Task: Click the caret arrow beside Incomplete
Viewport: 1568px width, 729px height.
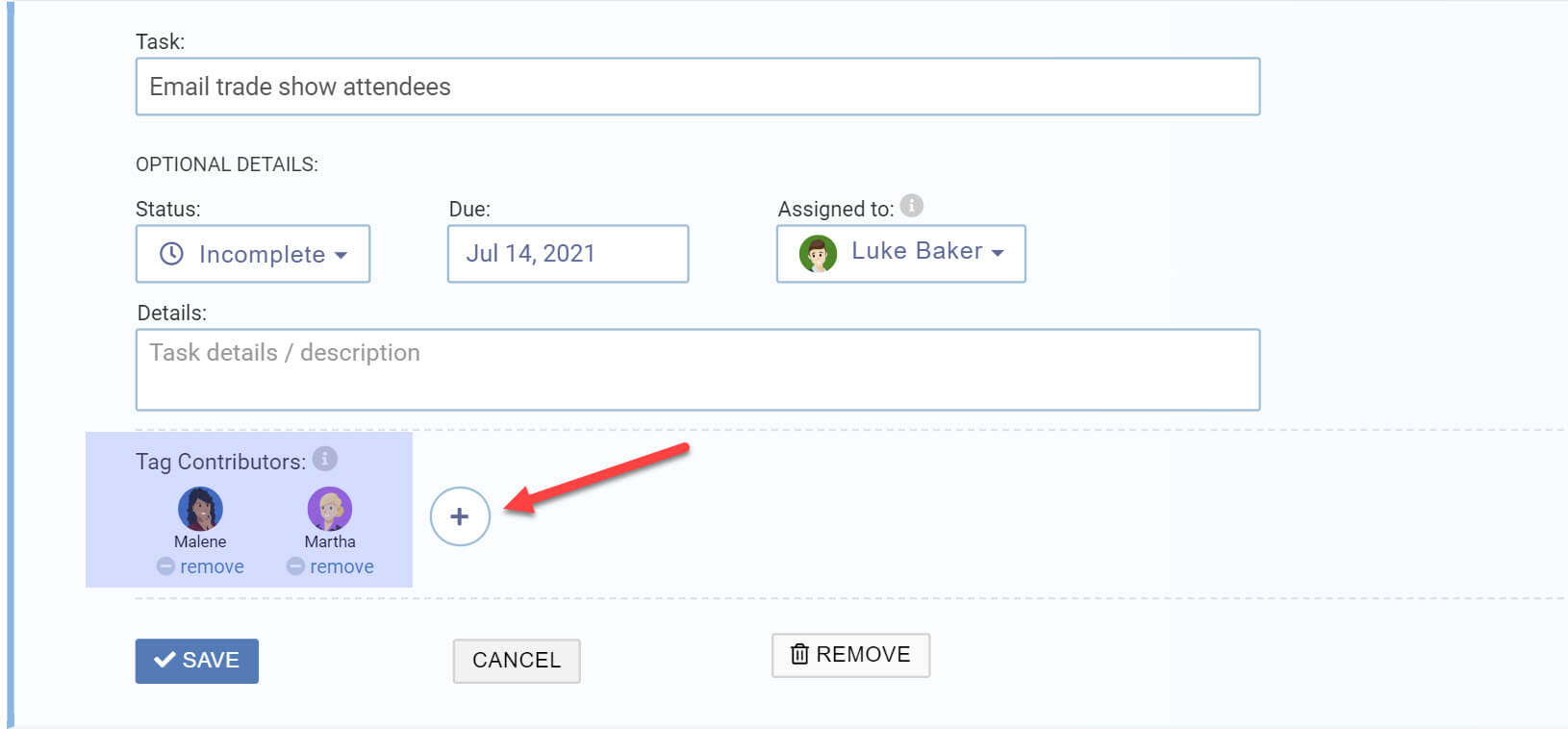Action: coord(341,256)
